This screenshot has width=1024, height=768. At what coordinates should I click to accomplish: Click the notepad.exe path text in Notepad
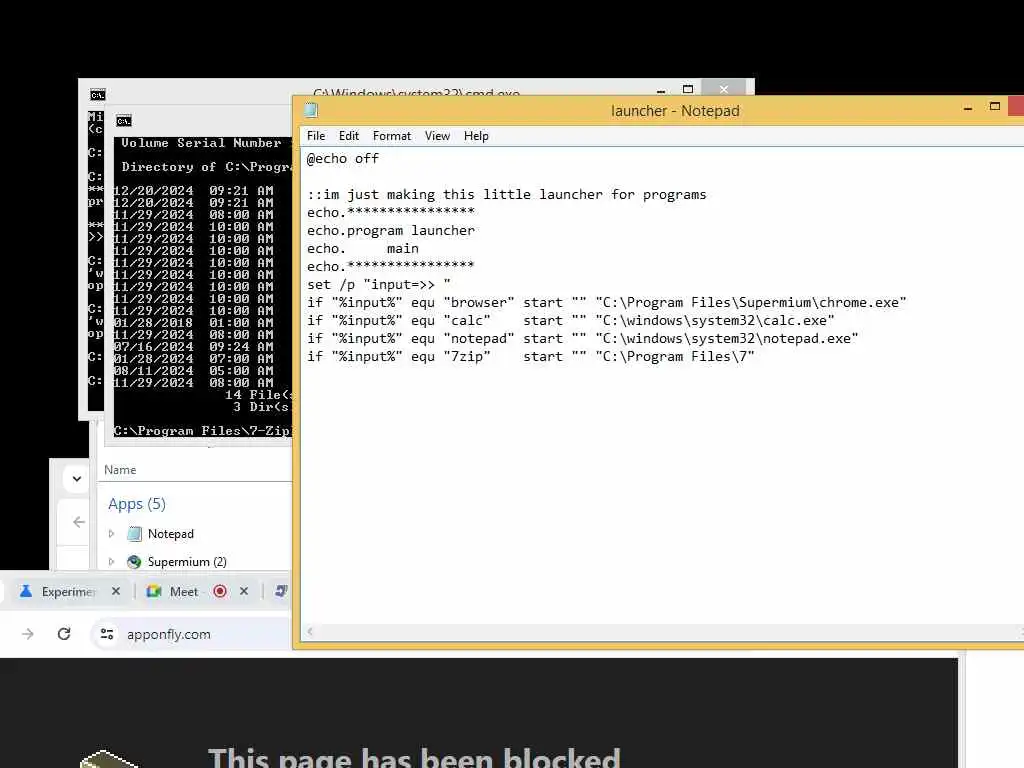pos(727,338)
